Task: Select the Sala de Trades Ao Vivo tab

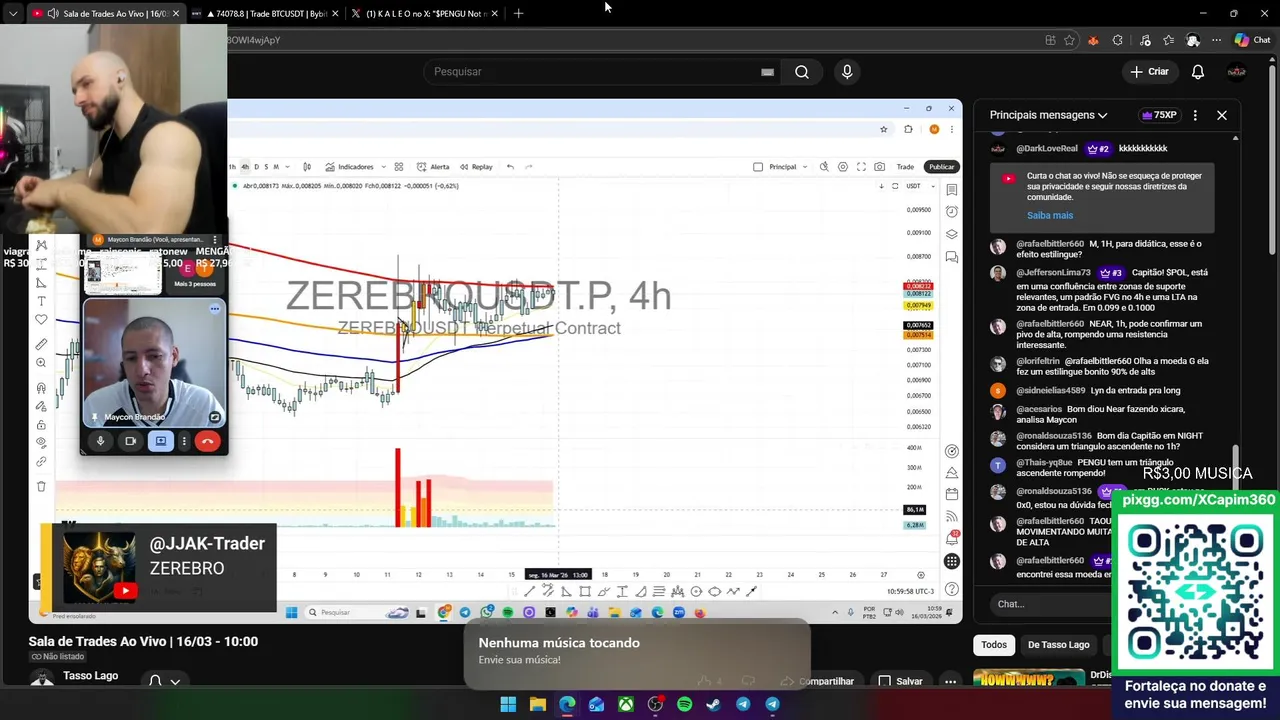Action: [105, 13]
